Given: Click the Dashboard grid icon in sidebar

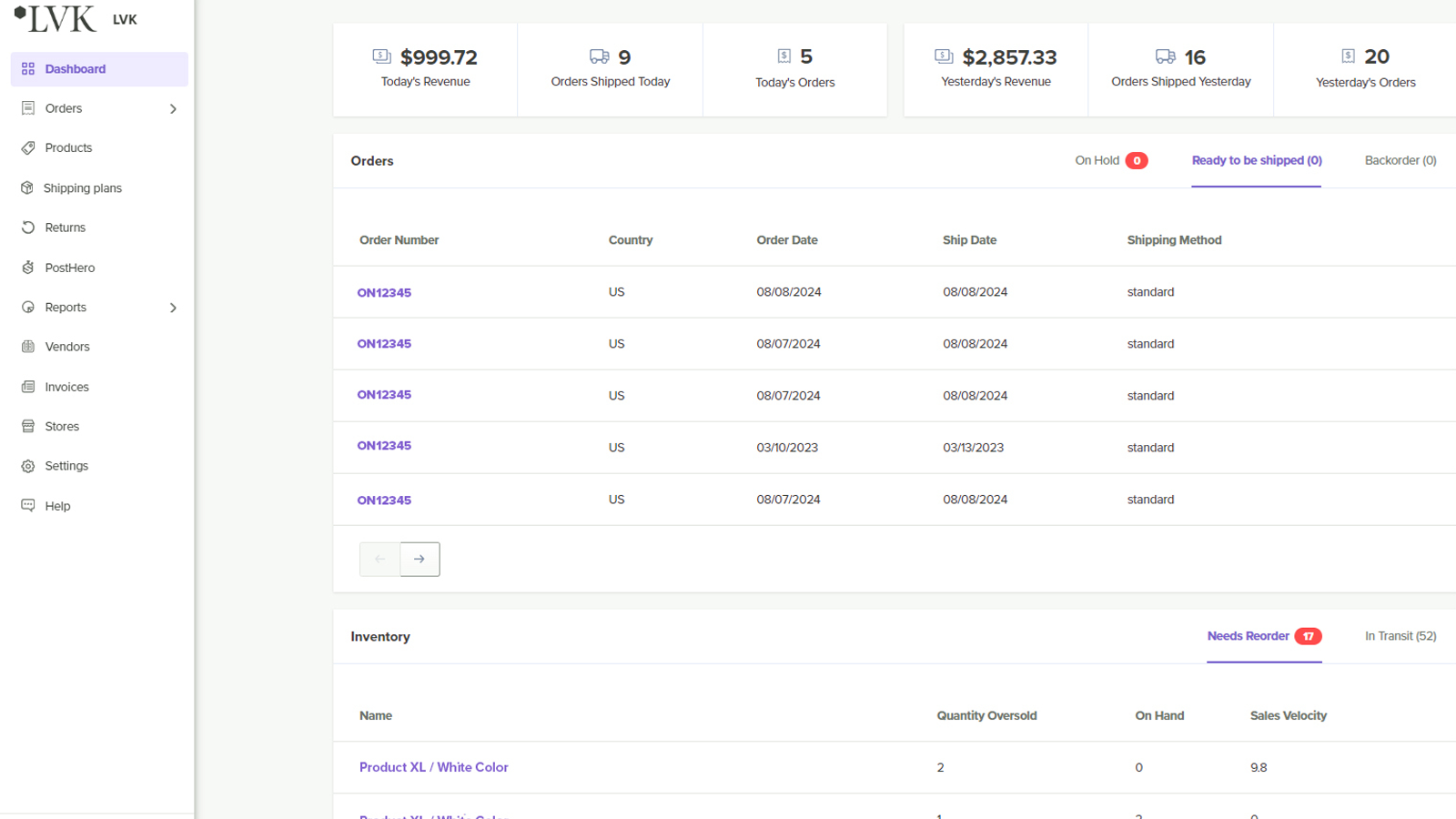Looking at the screenshot, I should pos(28,69).
